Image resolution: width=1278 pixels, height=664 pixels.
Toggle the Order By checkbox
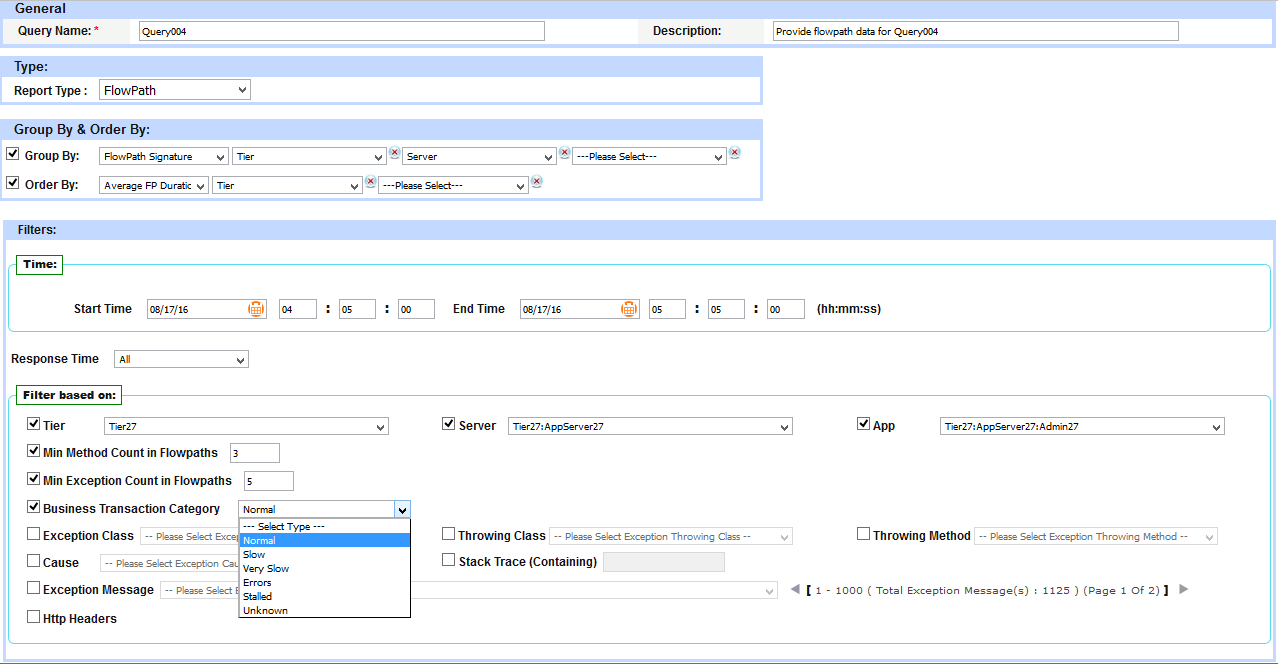click(13, 183)
